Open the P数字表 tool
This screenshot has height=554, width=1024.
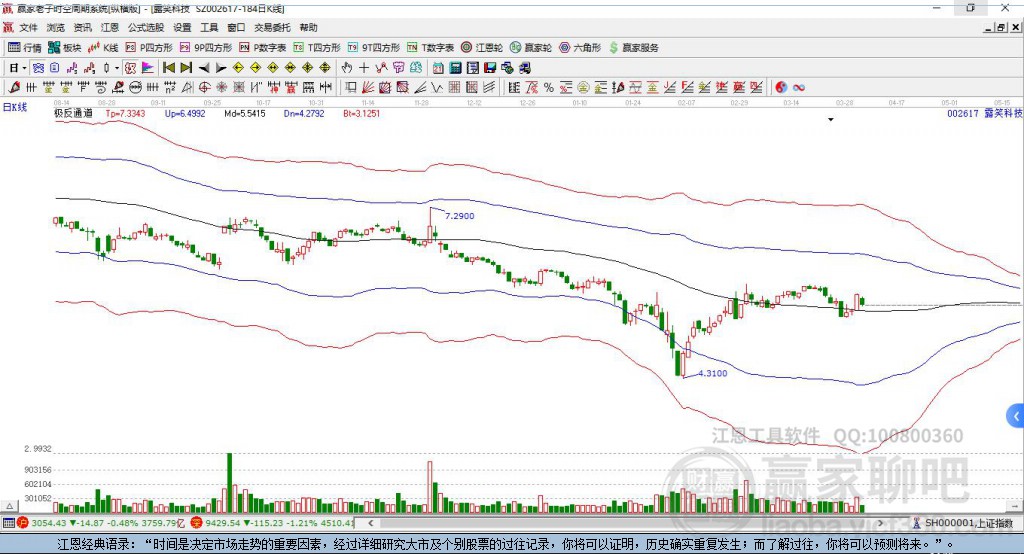click(x=263, y=48)
